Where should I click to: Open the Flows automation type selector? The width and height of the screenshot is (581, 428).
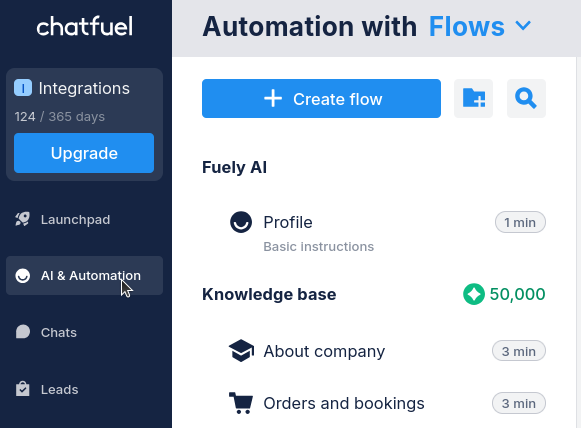[480, 27]
